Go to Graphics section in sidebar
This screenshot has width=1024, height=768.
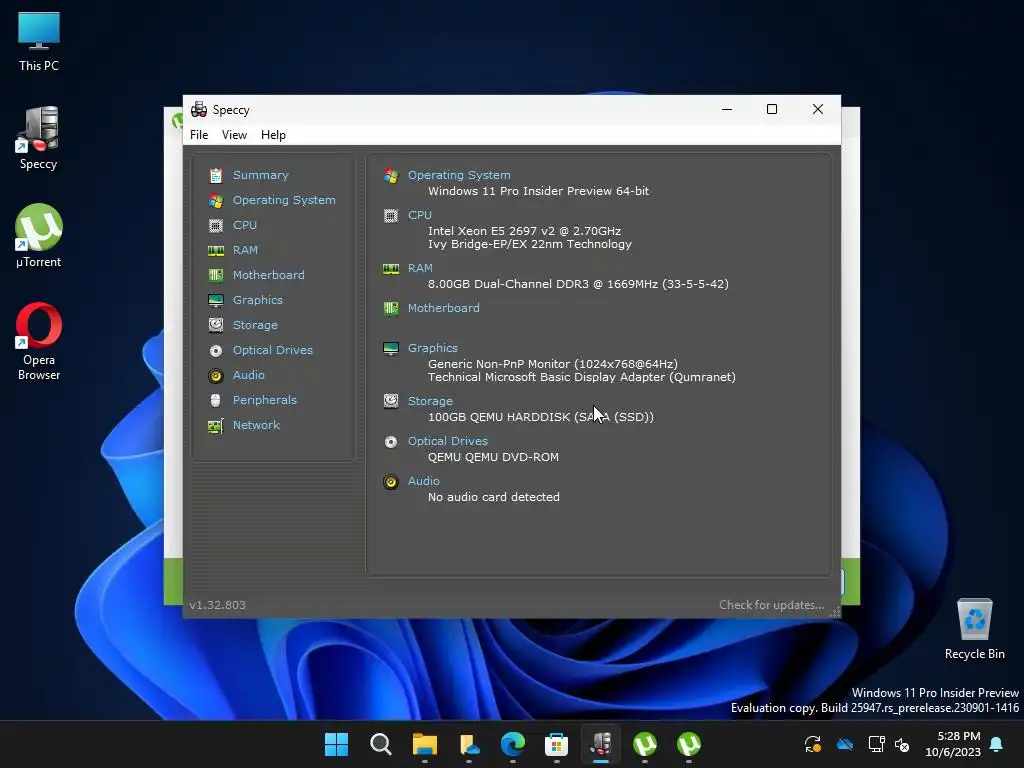pos(258,300)
